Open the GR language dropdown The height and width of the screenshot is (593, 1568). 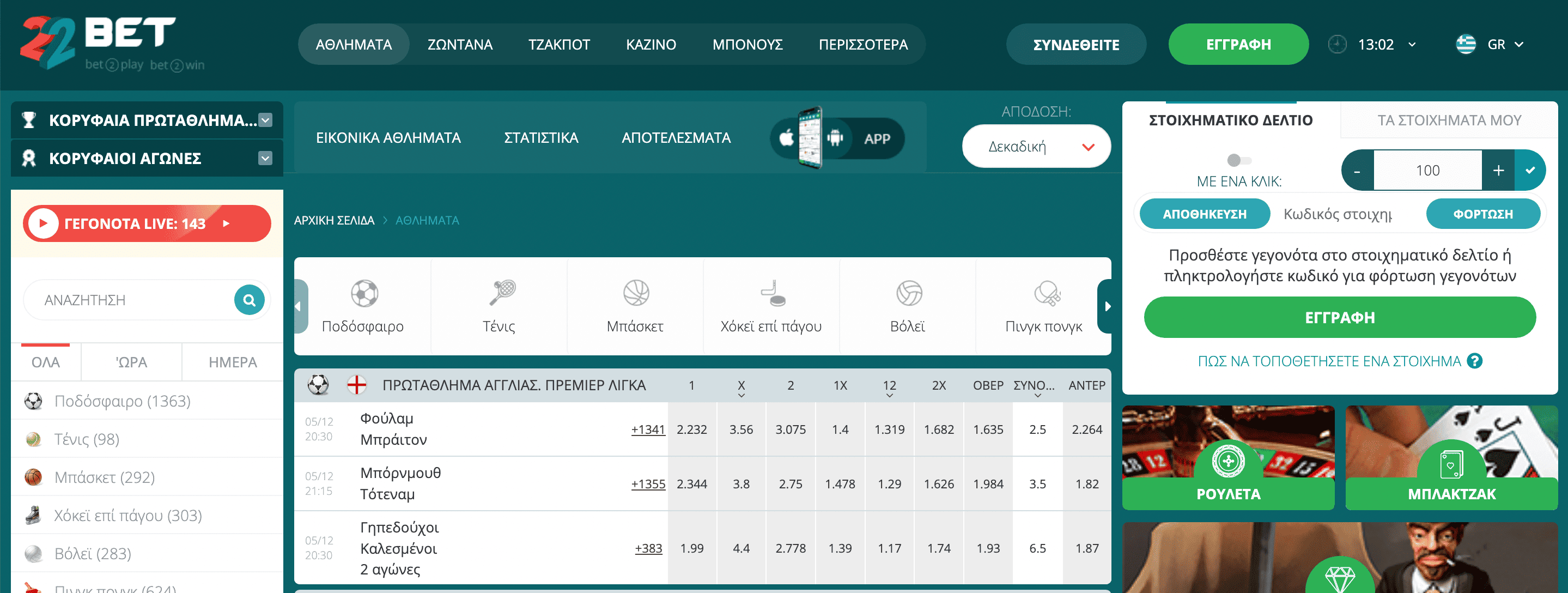pos(1504,45)
